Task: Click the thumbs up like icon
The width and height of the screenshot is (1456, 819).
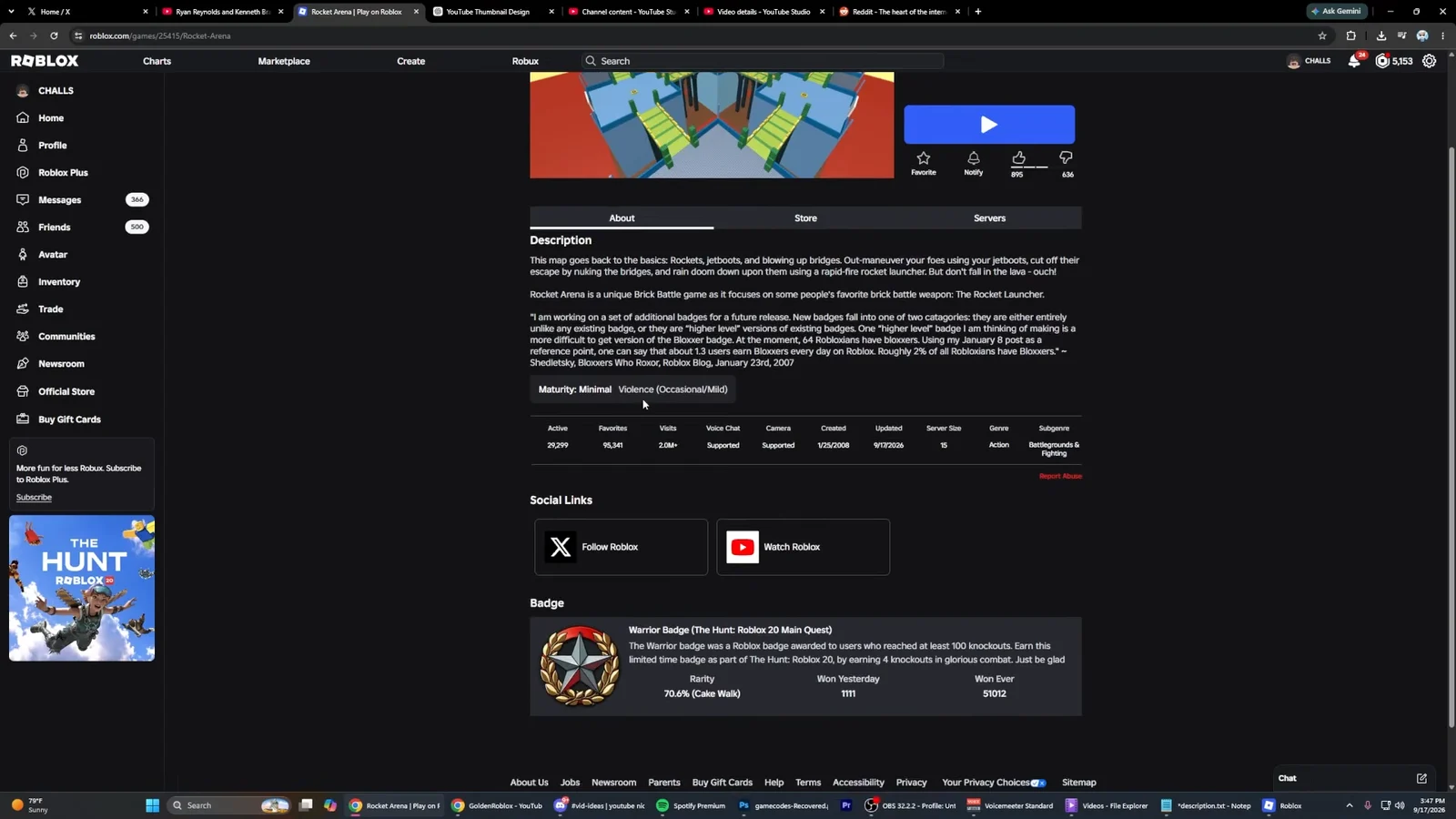Action: tap(1018, 158)
